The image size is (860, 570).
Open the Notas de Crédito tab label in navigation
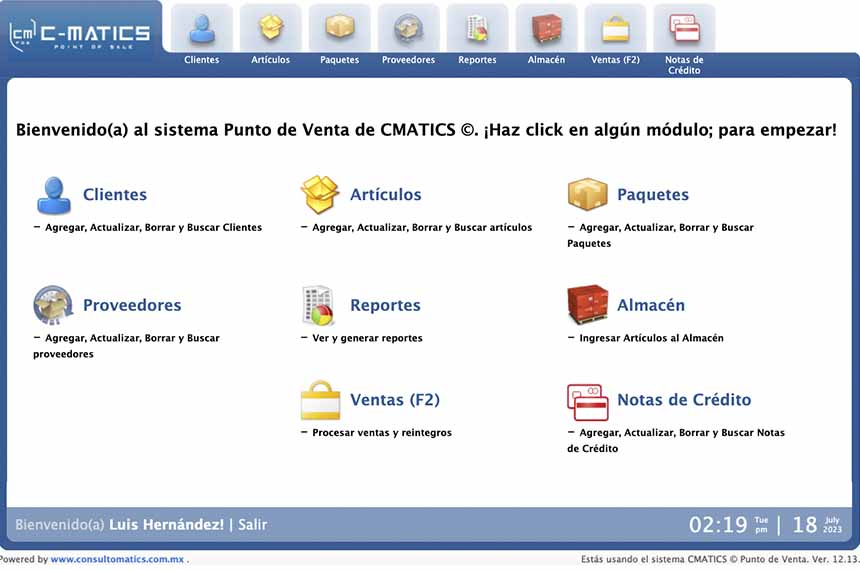coord(684,65)
